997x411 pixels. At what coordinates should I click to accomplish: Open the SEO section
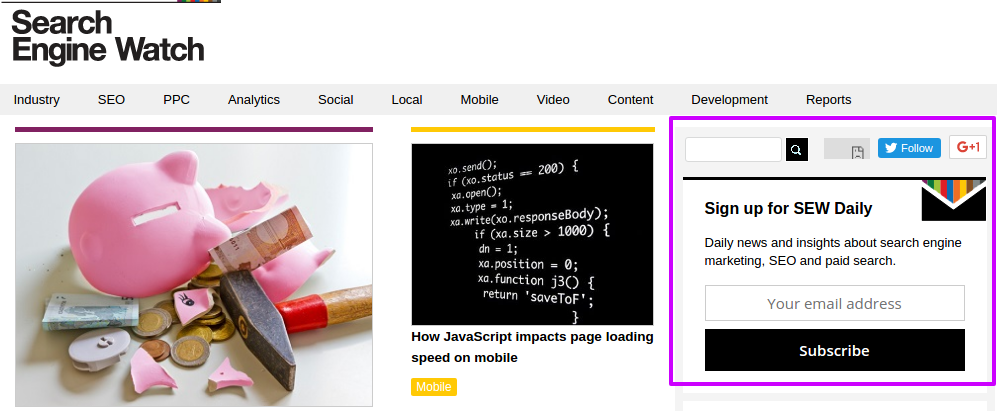coord(111,100)
